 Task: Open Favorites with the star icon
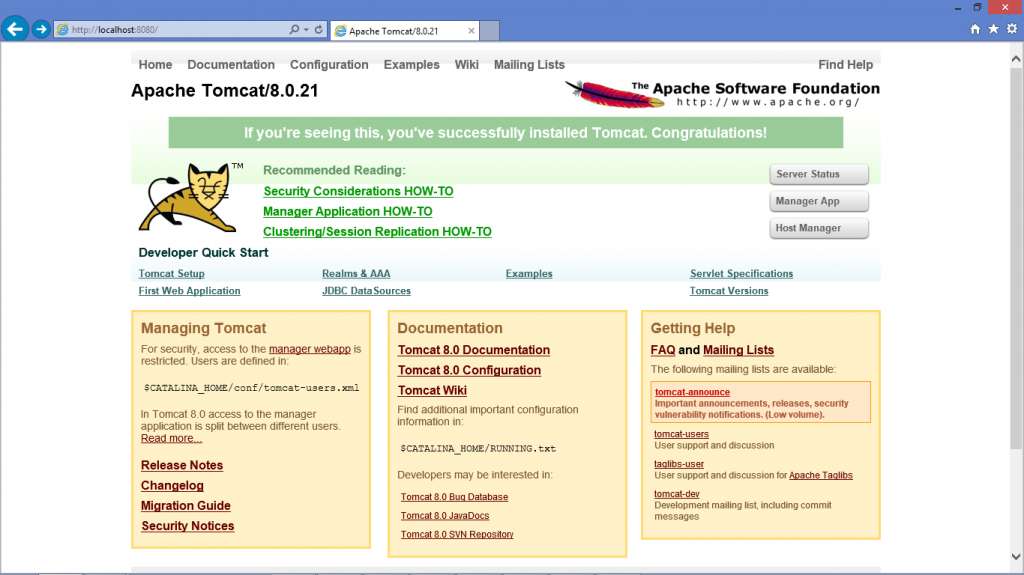pyautogui.click(x=993, y=29)
